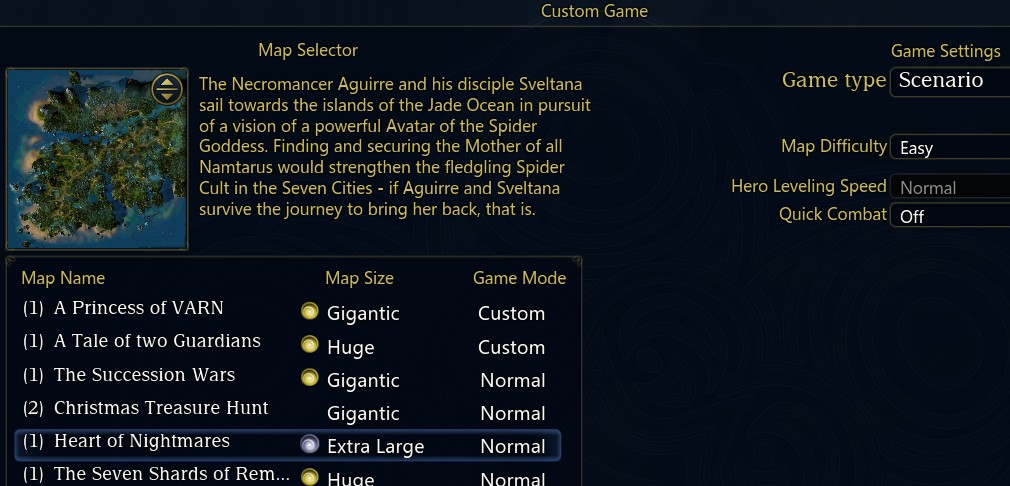This screenshot has height=486, width=1010.
Task: Click the gold orb for The Seven Shards row
Action: tap(310, 477)
